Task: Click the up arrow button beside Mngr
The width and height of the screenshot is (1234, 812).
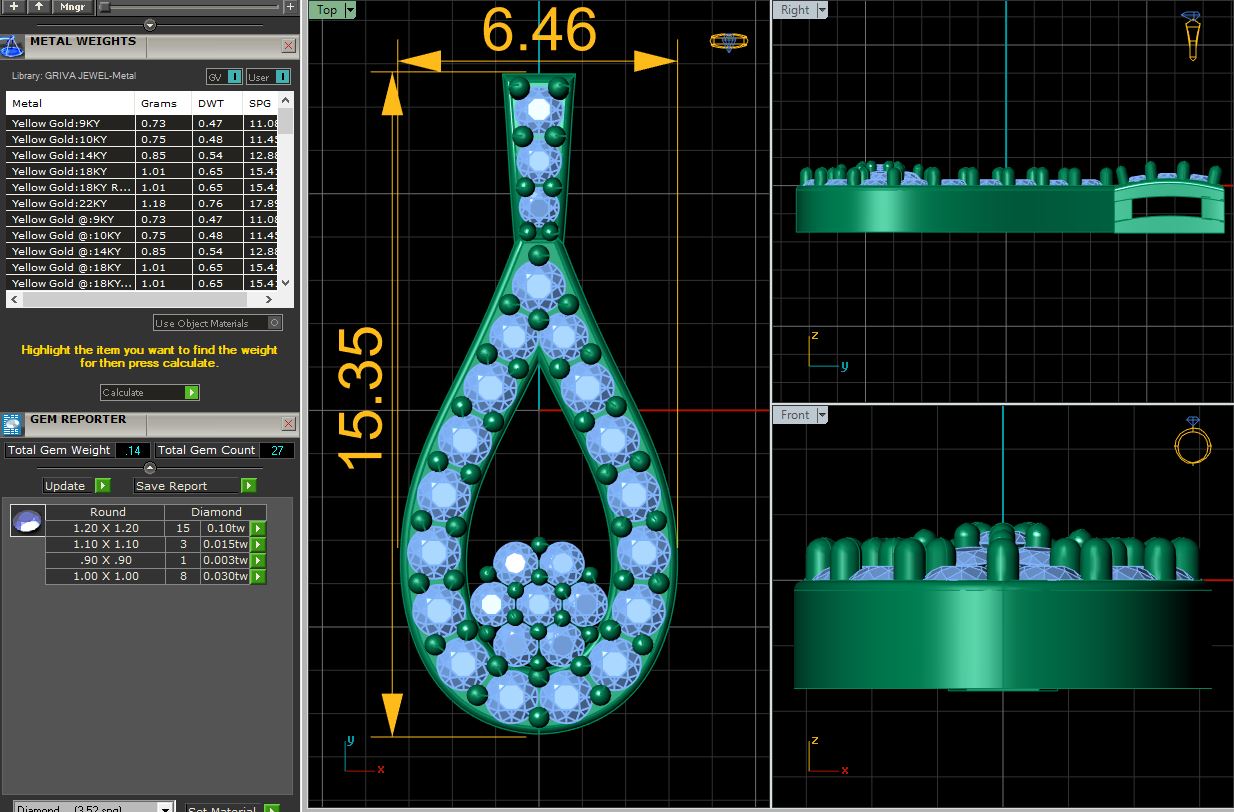Action: [38, 6]
